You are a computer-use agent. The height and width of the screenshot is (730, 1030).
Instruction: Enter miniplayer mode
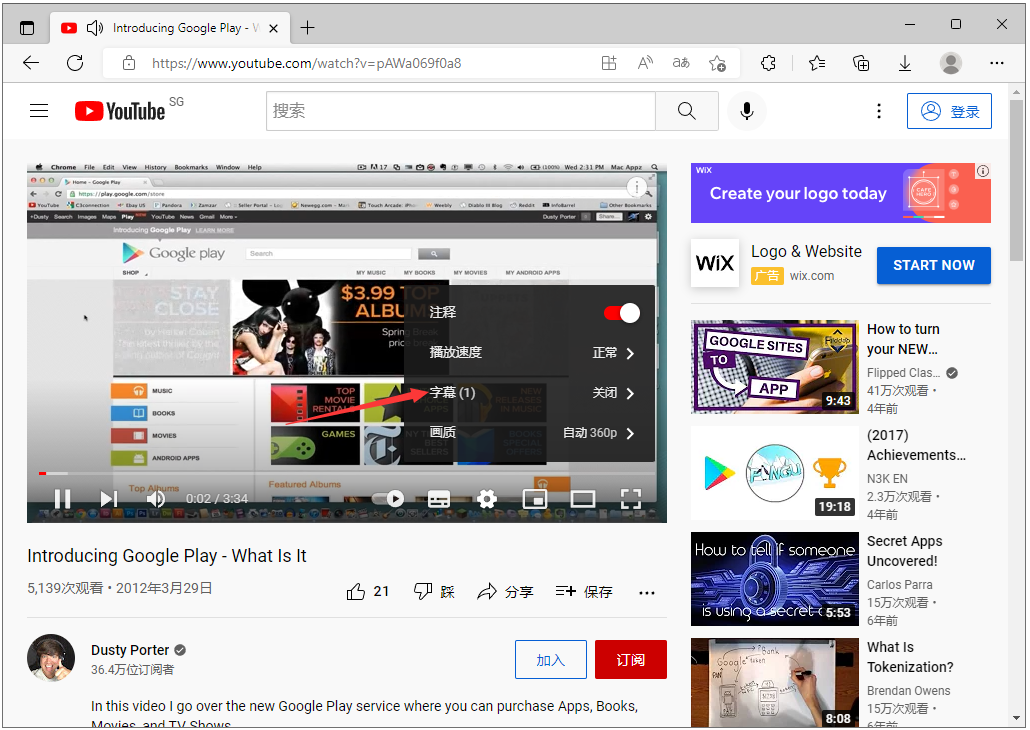(535, 499)
